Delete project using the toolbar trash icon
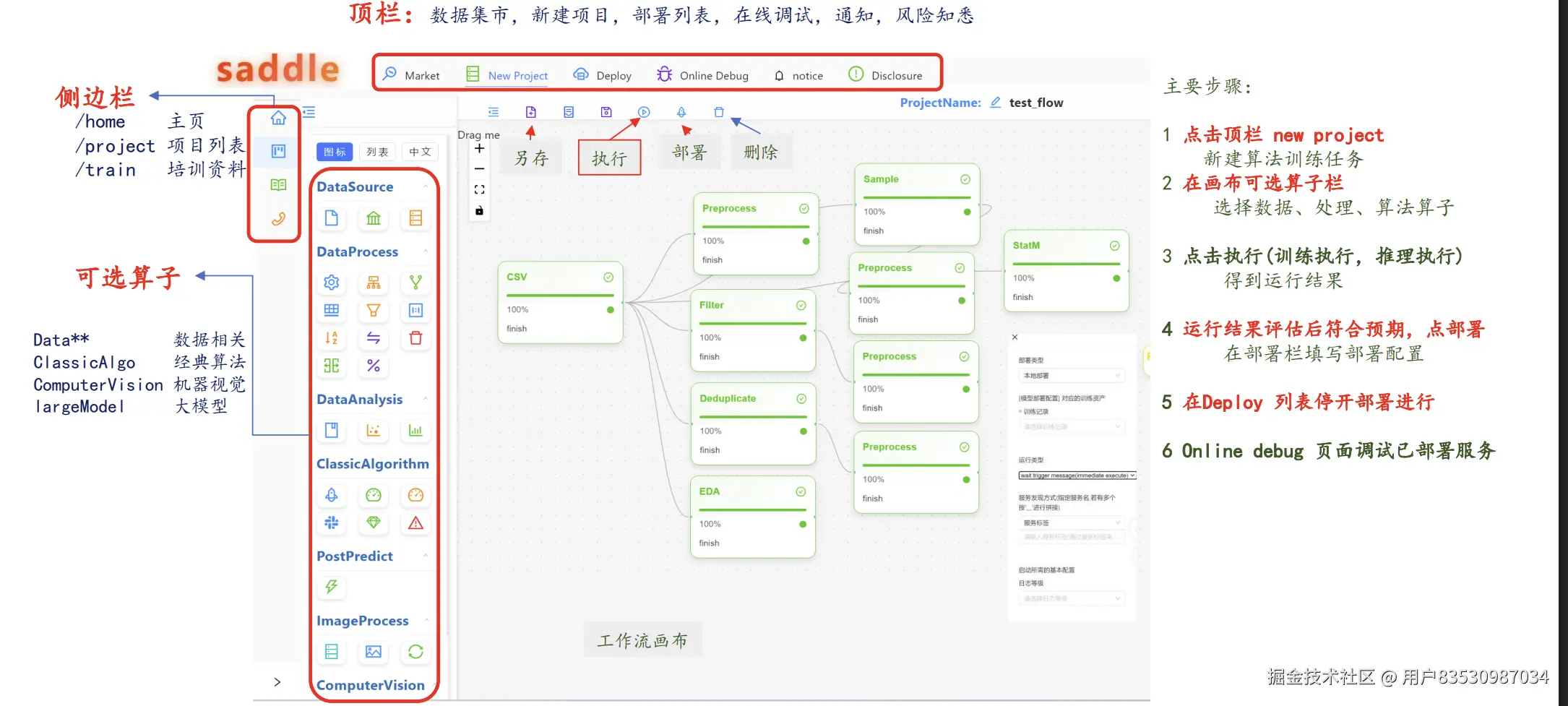 719,112
